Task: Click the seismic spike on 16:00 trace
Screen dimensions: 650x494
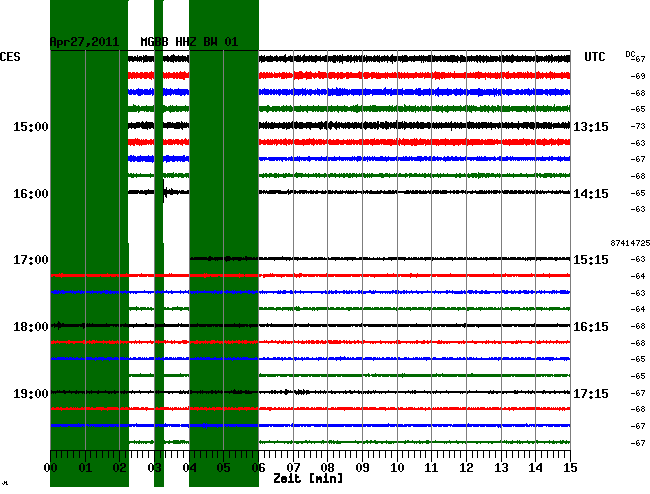Action: [165, 191]
